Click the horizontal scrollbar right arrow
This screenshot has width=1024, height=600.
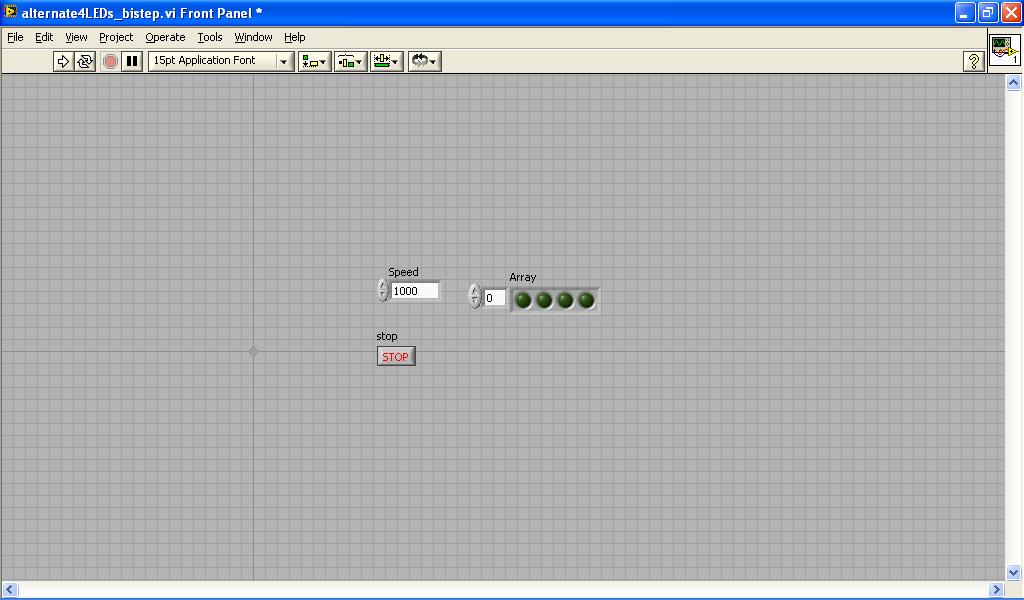point(997,590)
